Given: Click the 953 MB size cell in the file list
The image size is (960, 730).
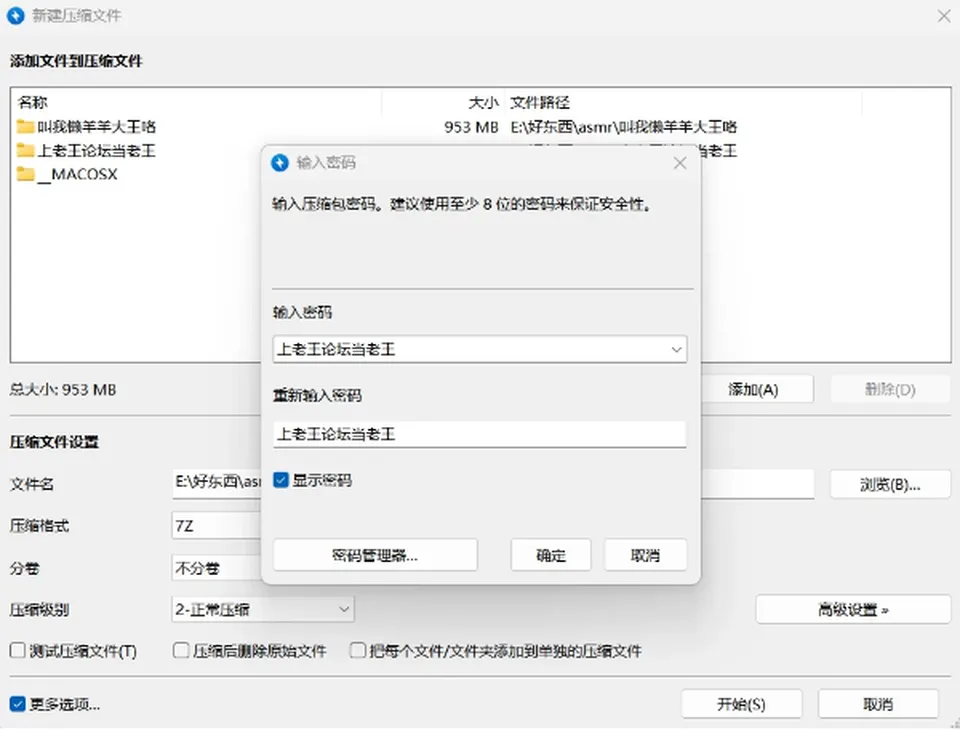Looking at the screenshot, I should click(471, 127).
